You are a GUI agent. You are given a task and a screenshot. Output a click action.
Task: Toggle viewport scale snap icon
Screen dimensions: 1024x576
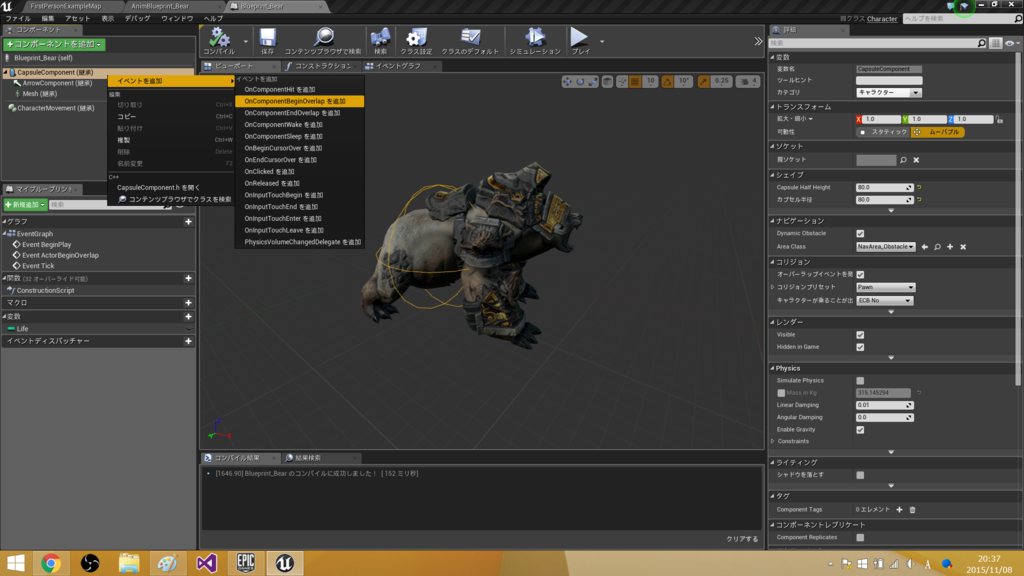pos(703,82)
